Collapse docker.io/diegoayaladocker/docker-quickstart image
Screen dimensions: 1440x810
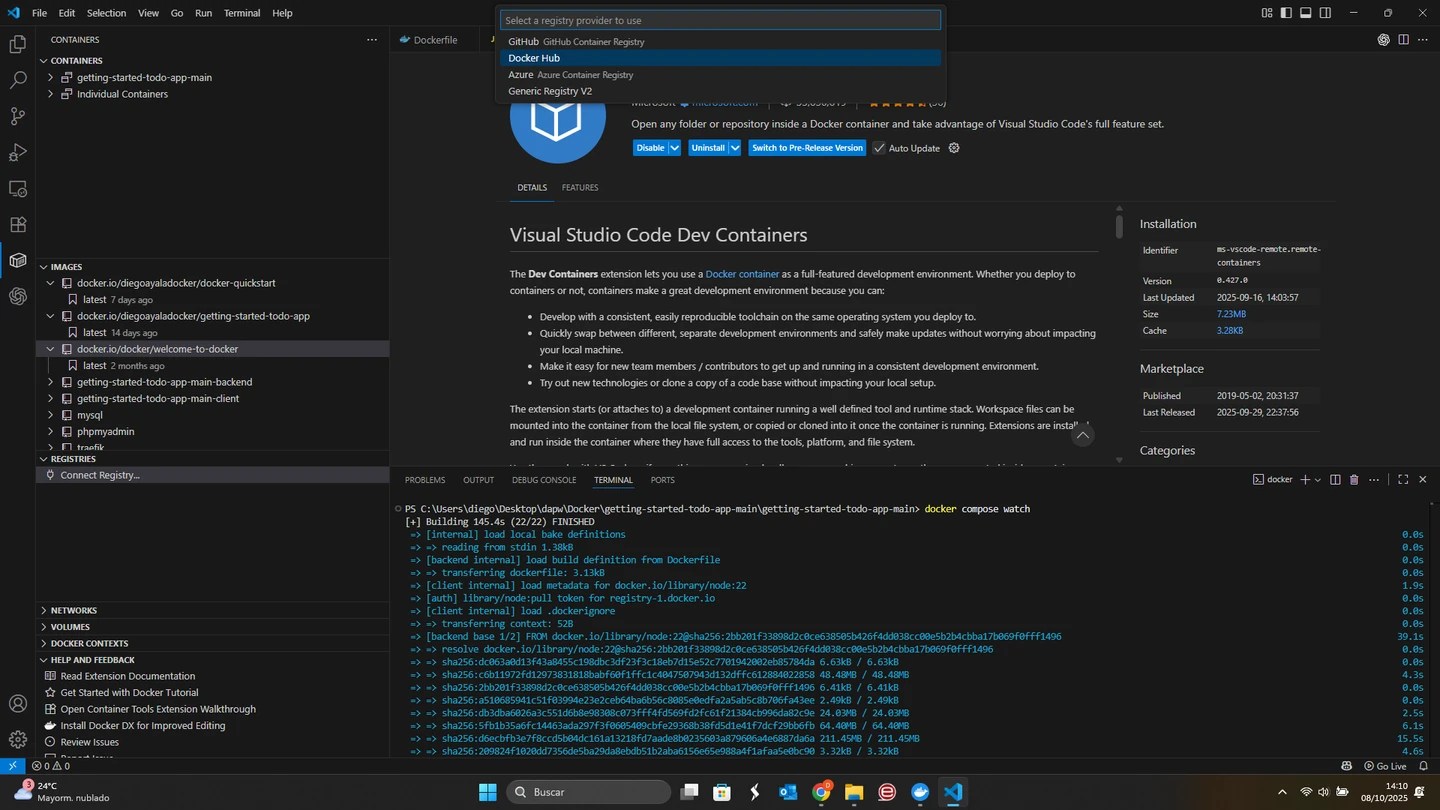pos(51,283)
